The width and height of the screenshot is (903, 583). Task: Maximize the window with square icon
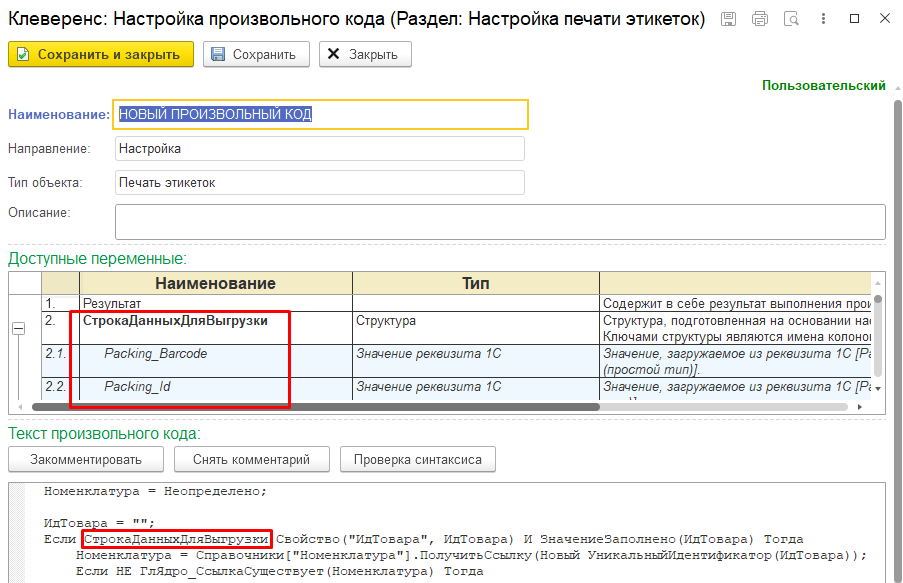(x=855, y=19)
